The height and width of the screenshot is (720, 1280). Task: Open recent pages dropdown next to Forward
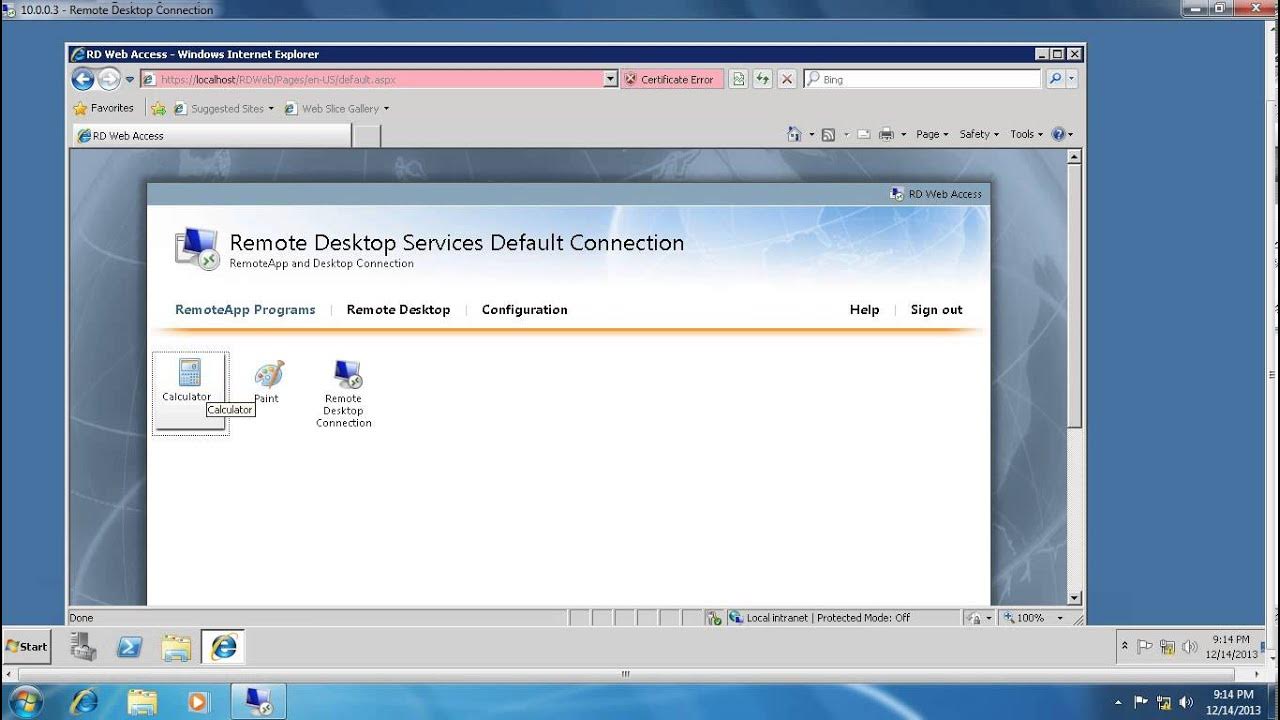tap(129, 80)
